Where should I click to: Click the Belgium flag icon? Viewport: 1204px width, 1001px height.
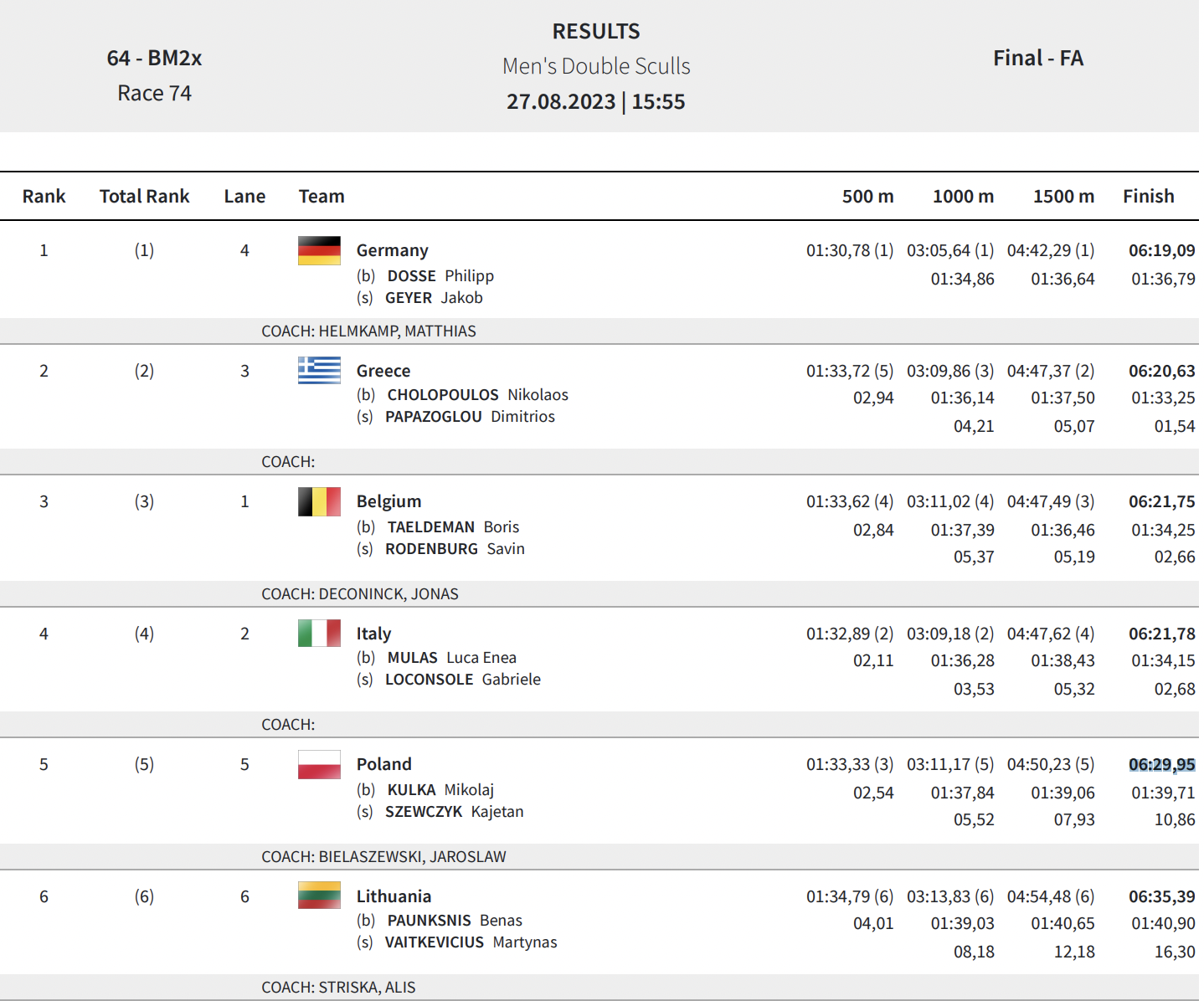[x=319, y=501]
